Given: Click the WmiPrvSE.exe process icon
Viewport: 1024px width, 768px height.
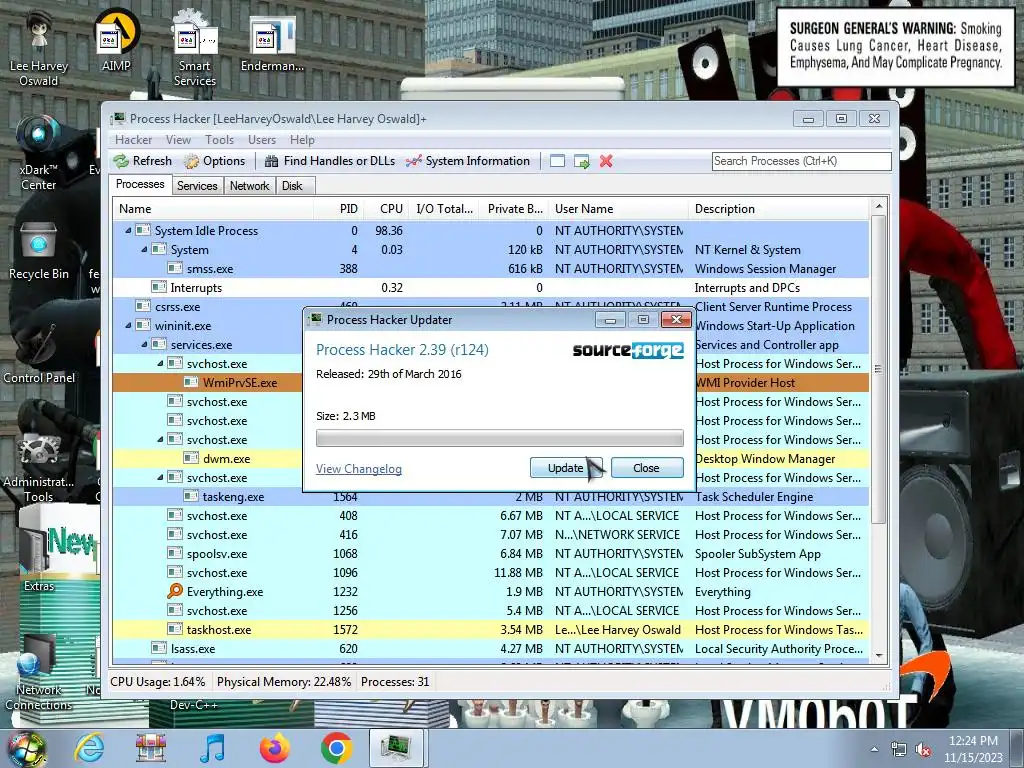Looking at the screenshot, I should tap(191, 382).
